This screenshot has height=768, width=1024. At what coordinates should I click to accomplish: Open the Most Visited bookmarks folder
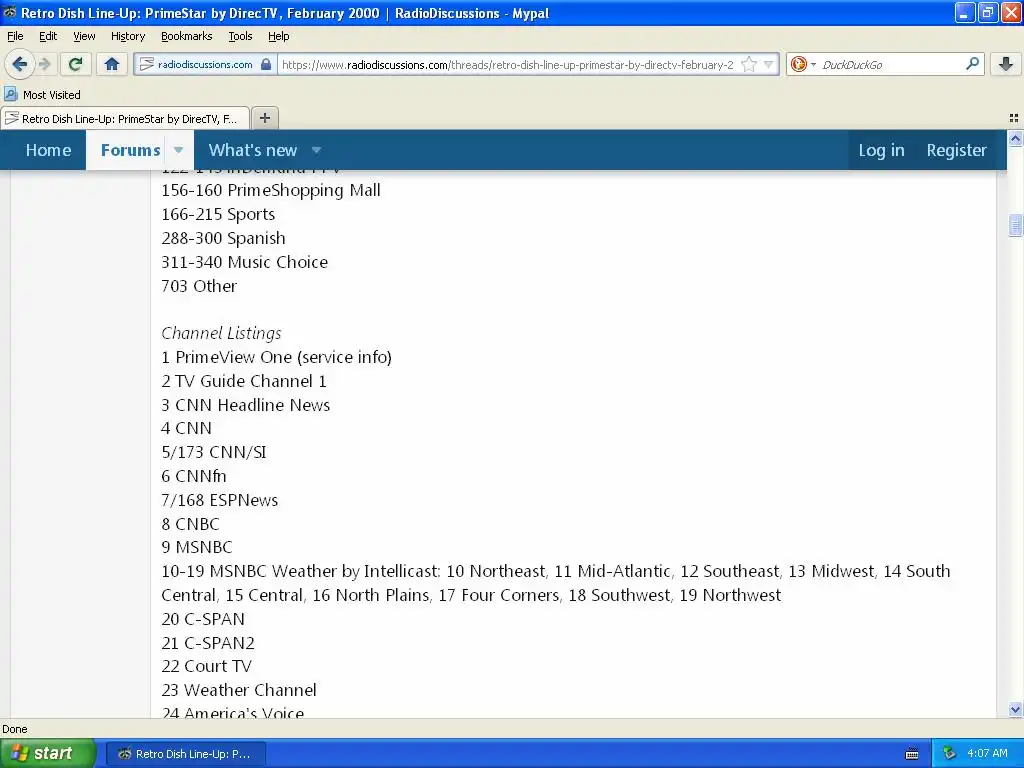(42, 95)
